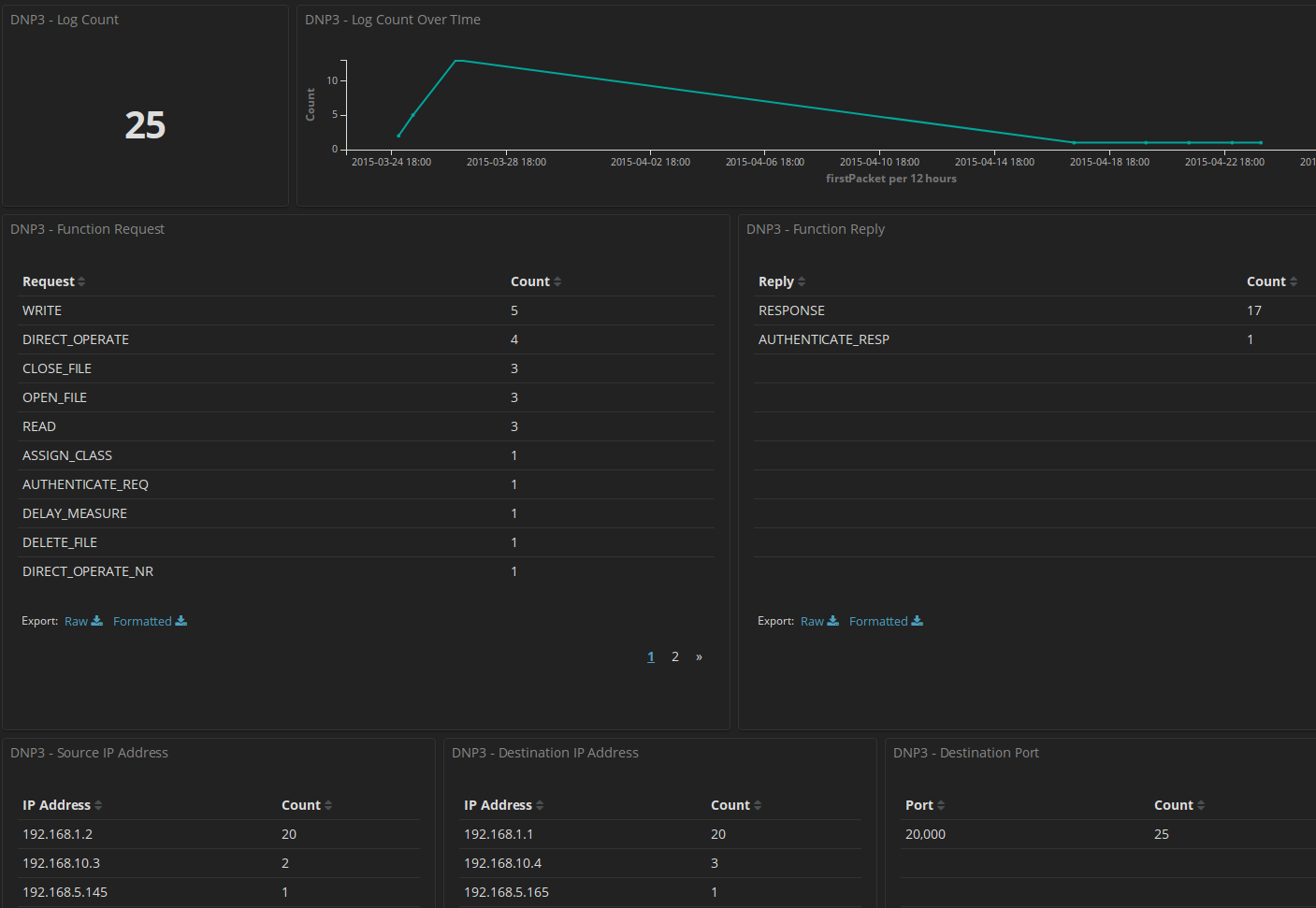Viewport: 1316px width, 908px height.
Task: Open page 2 of the Function Request table
Action: (x=674, y=656)
